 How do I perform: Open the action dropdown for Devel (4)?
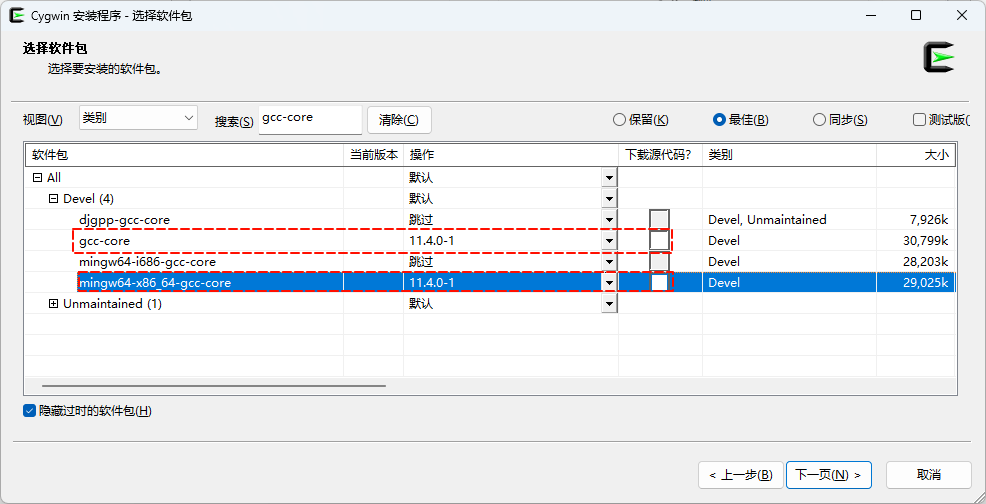609,199
